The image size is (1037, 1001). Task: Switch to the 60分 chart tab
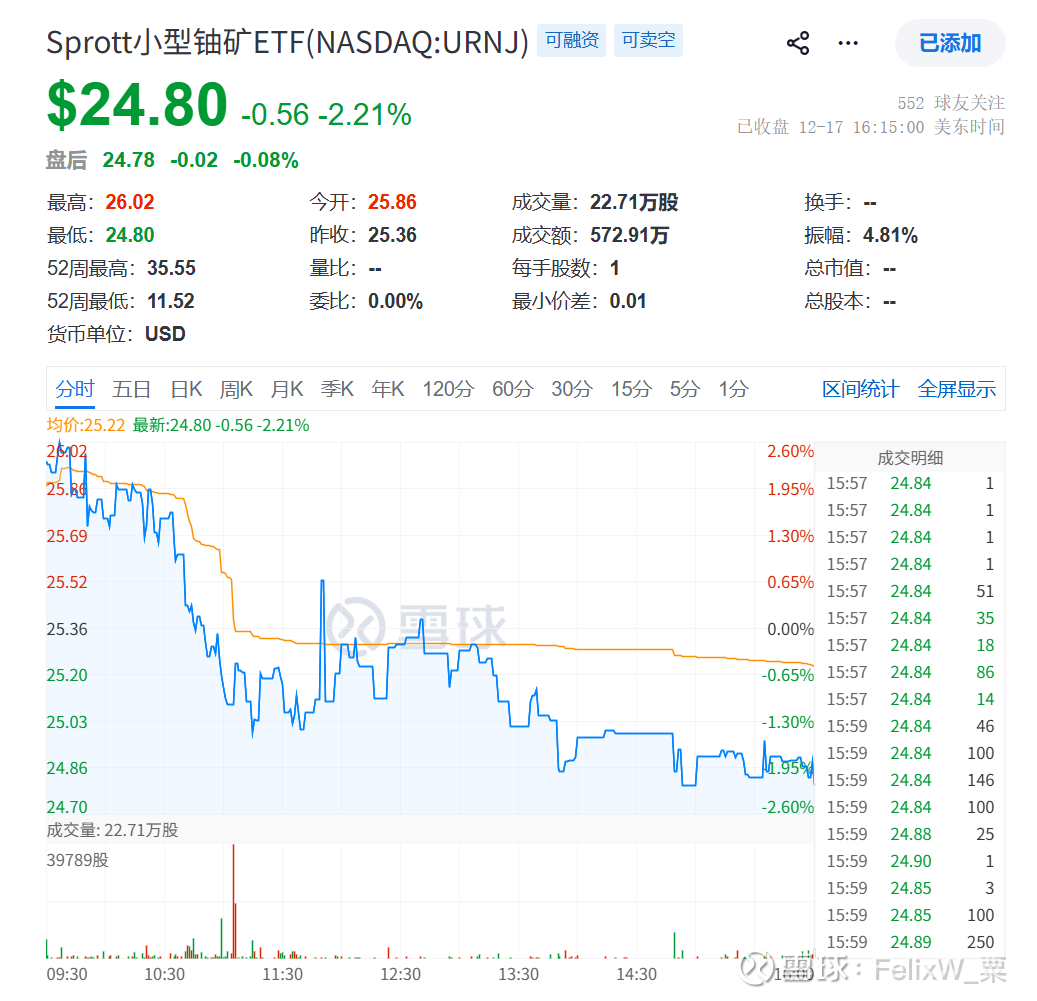[513, 389]
